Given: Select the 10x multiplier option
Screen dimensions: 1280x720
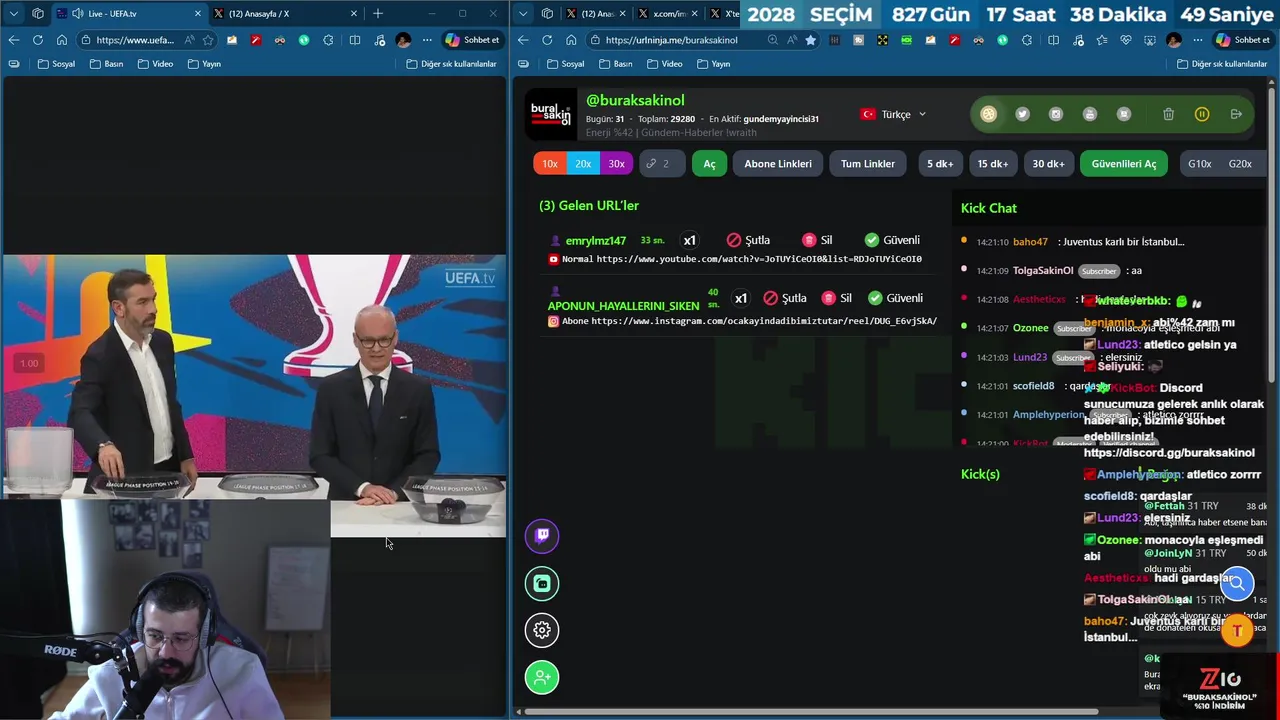Looking at the screenshot, I should 550,164.
